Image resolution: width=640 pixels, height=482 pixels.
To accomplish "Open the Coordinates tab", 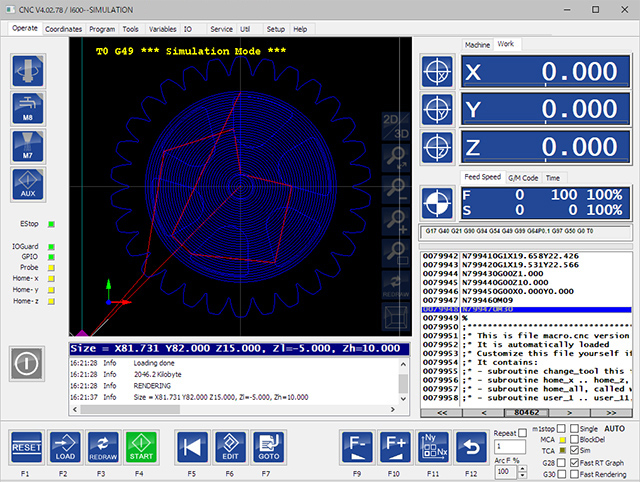I will [64, 30].
